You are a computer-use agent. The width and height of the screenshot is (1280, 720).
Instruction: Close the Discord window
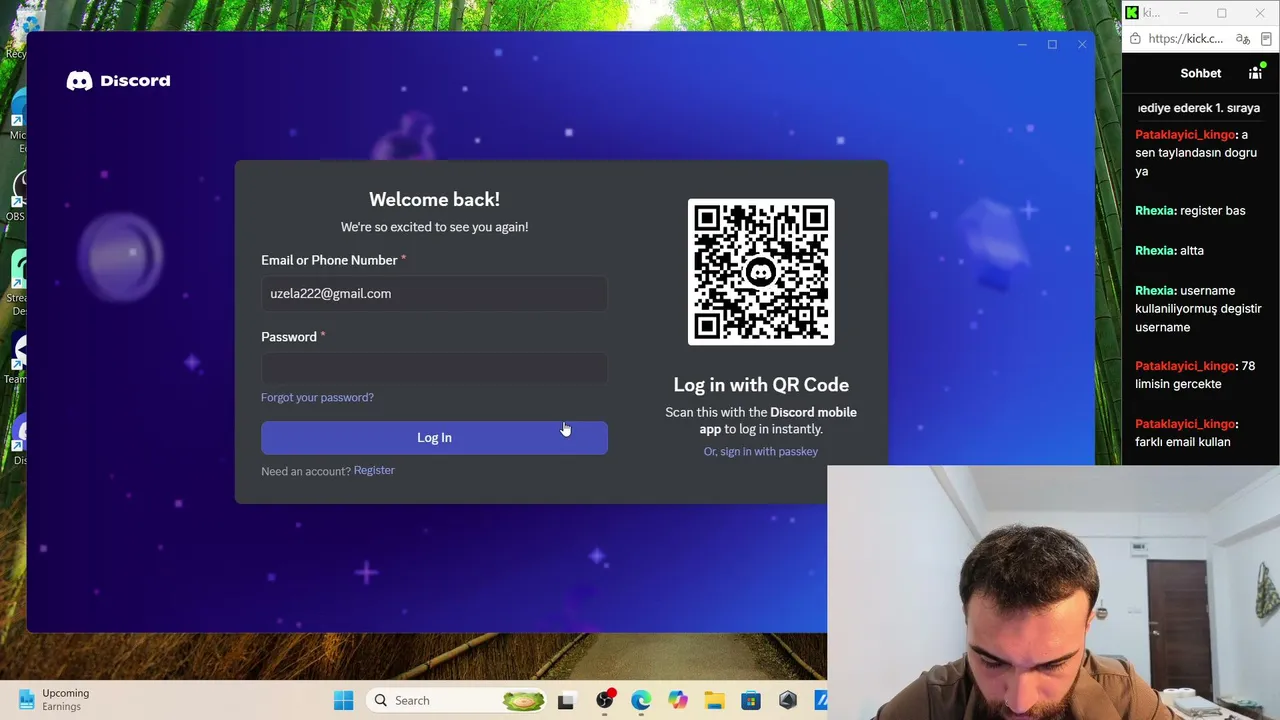point(1082,45)
